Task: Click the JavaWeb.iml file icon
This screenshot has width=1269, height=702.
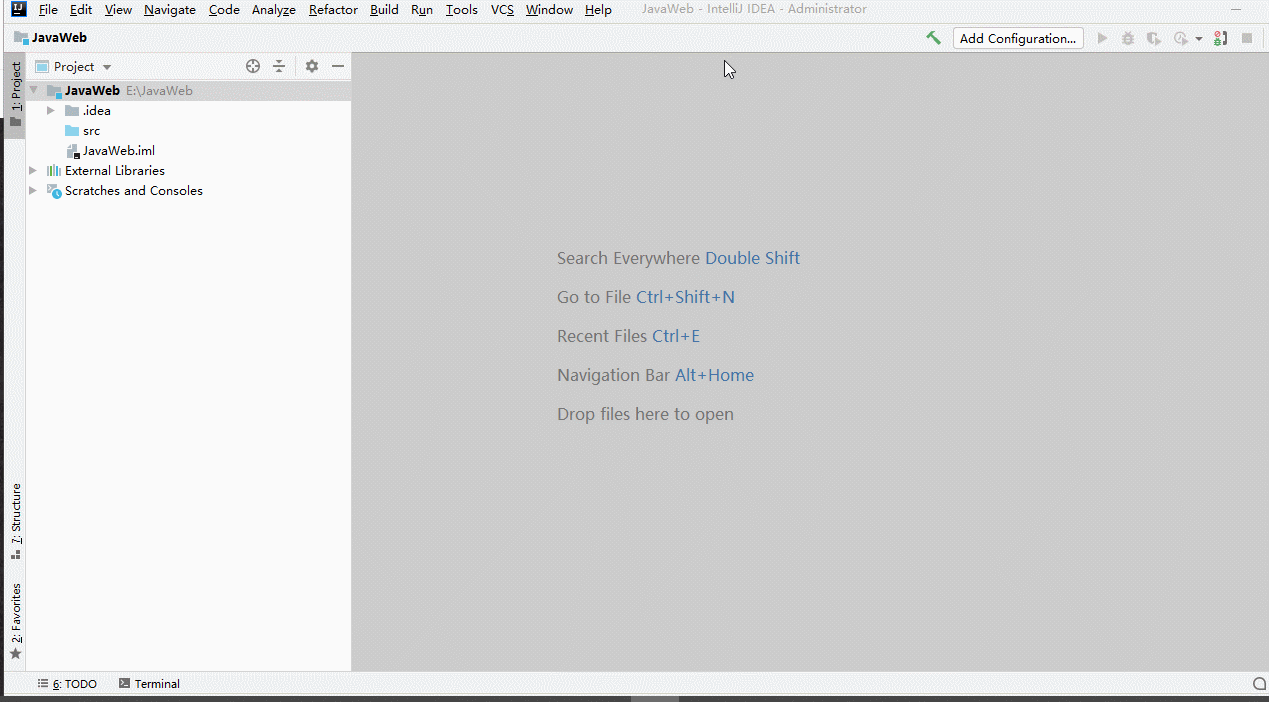Action: click(72, 151)
